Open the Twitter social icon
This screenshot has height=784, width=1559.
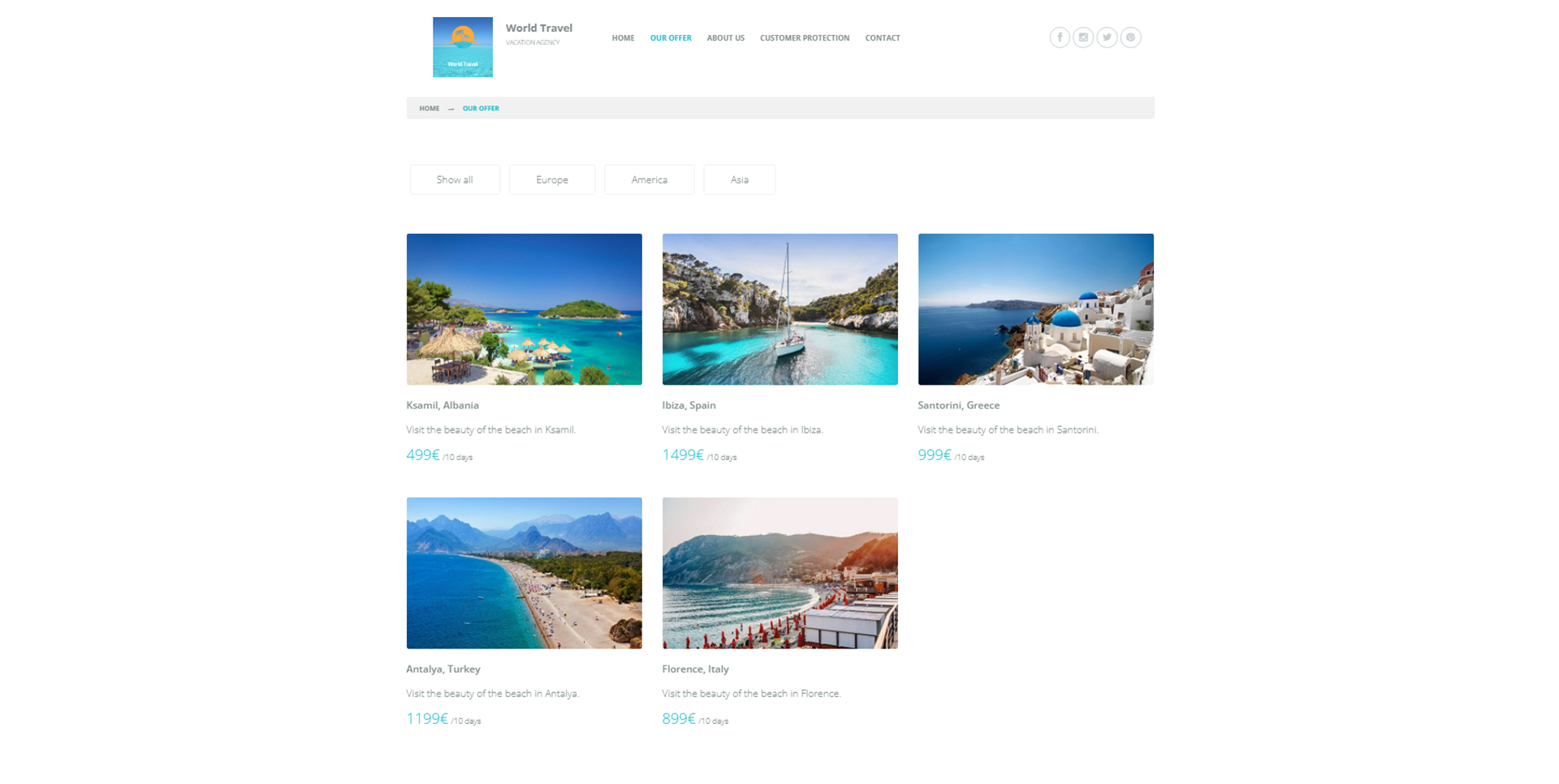tap(1107, 37)
